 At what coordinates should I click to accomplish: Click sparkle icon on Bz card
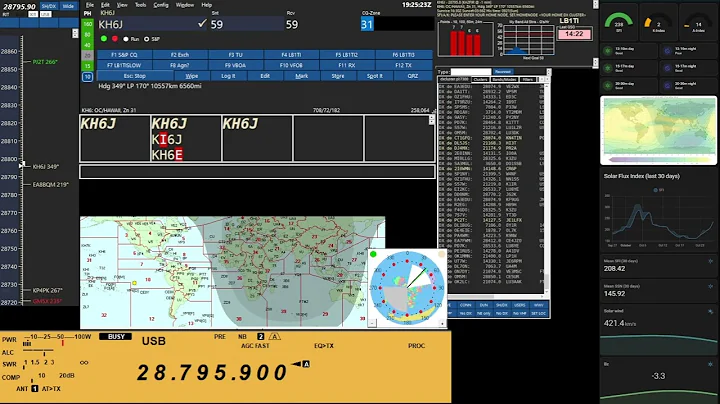(710, 365)
